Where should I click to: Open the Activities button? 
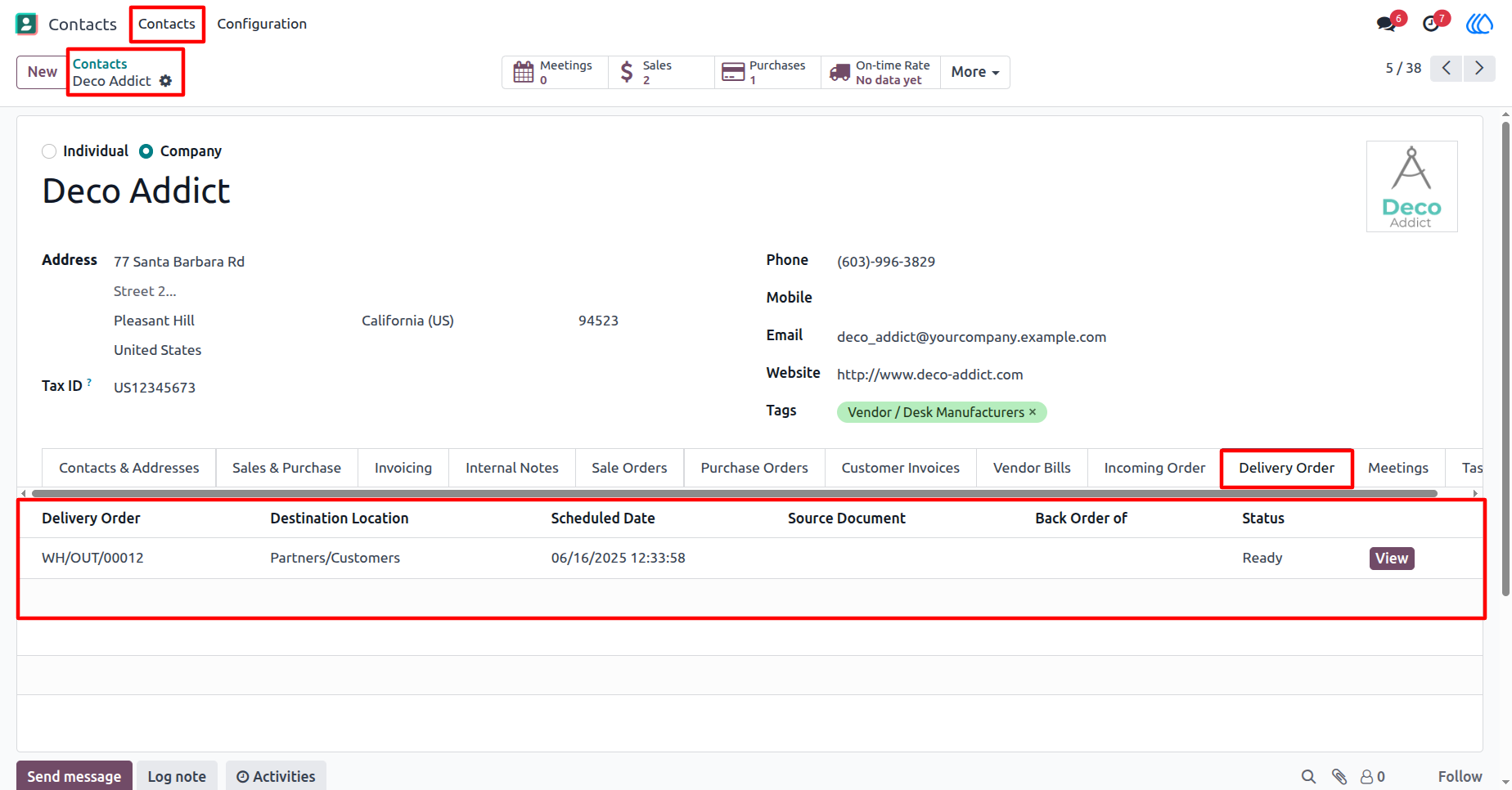[276, 776]
